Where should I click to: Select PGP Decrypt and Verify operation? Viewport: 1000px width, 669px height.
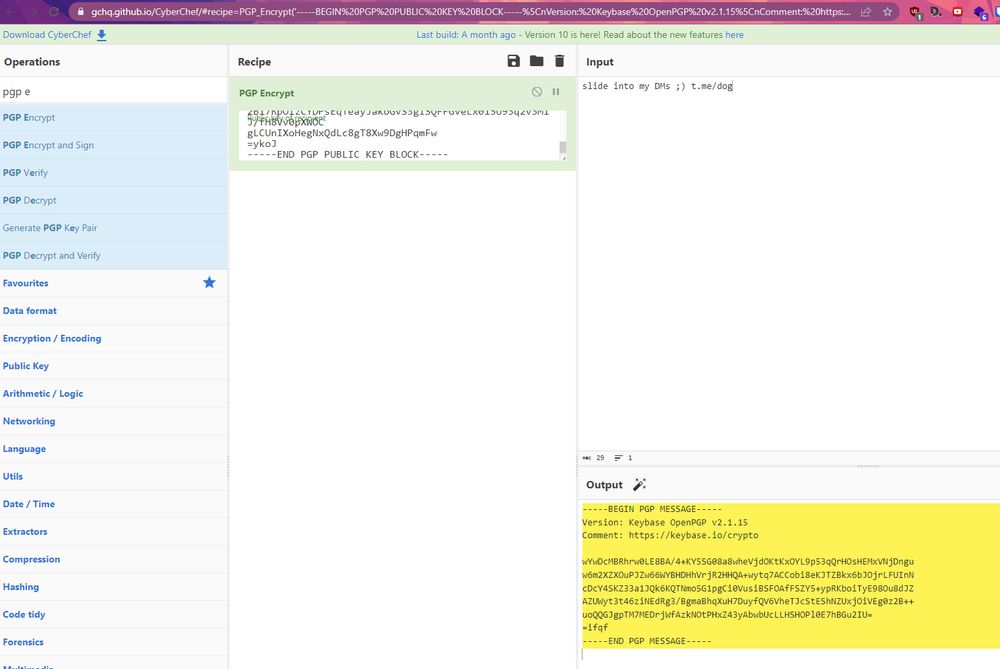pyautogui.click(x=114, y=255)
